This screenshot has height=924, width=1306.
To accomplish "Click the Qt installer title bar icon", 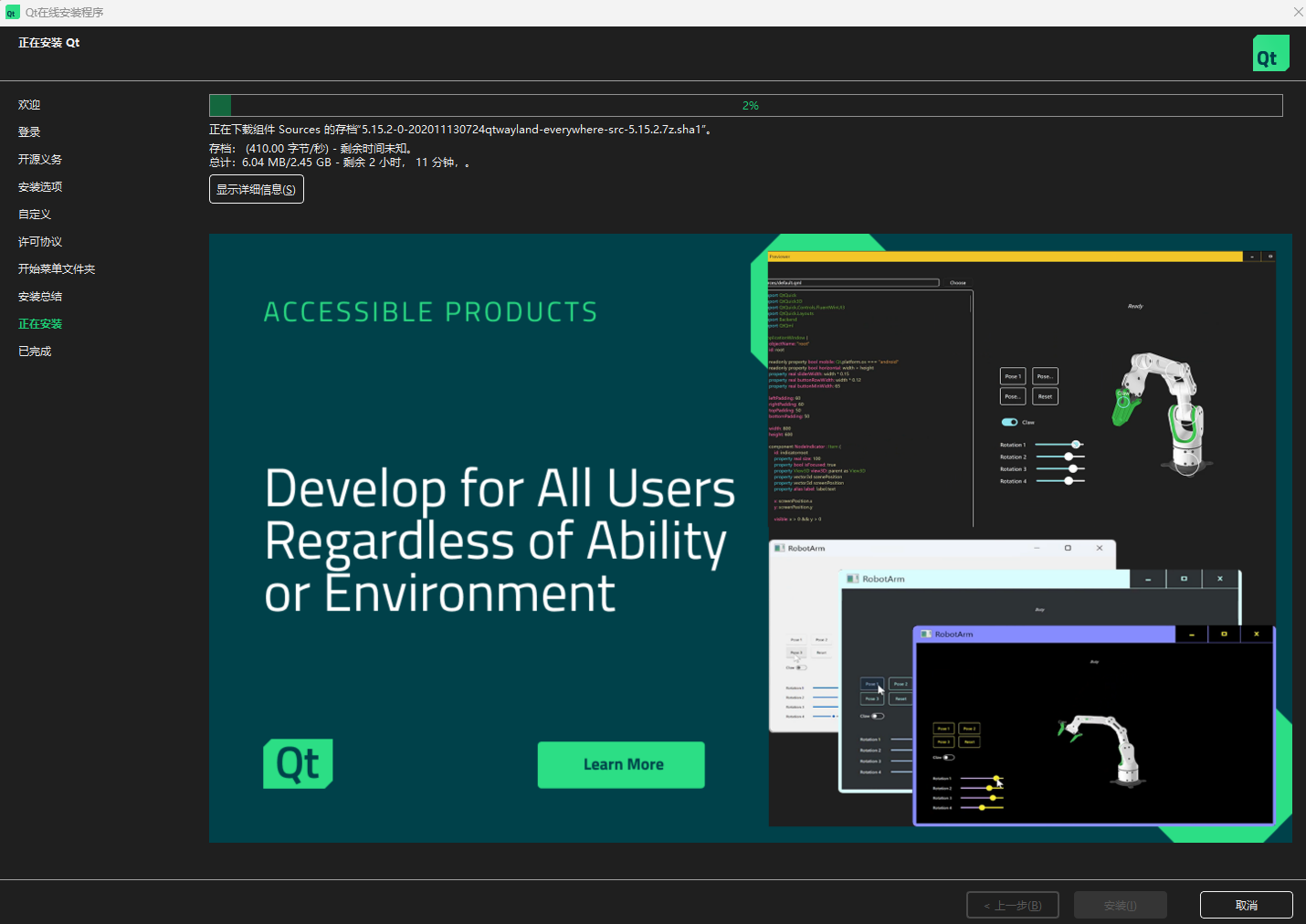I will point(12,13).
